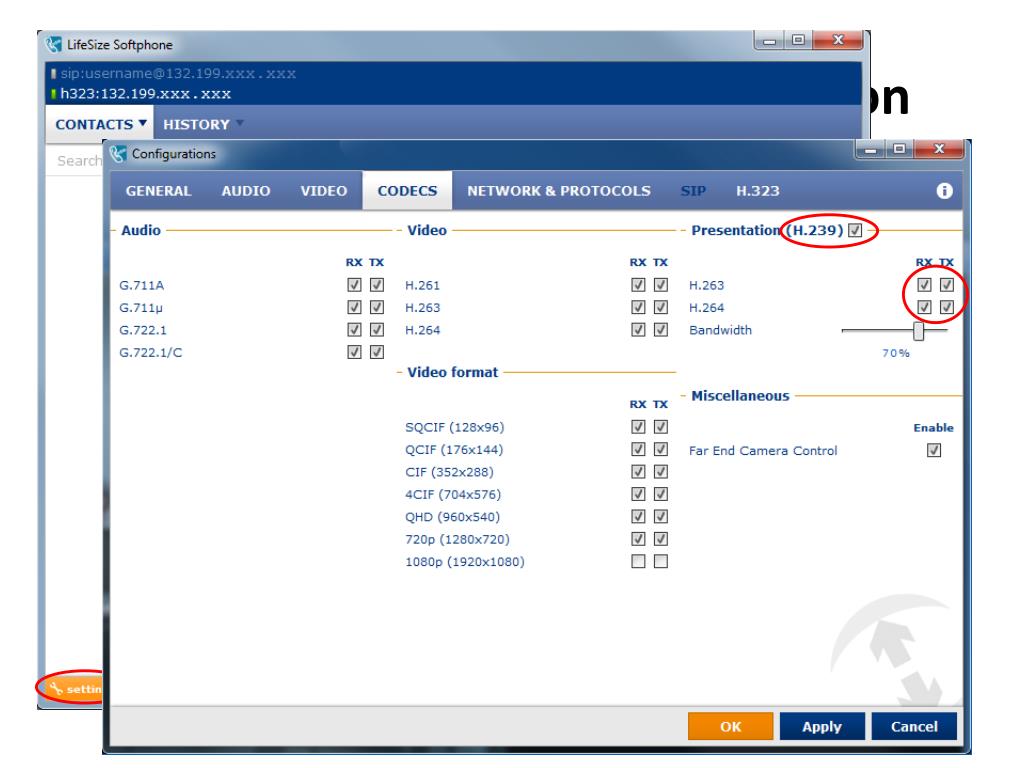This screenshot has width=1024, height=768.
Task: Toggle G.722.1/C RX checkbox
Action: coord(354,352)
